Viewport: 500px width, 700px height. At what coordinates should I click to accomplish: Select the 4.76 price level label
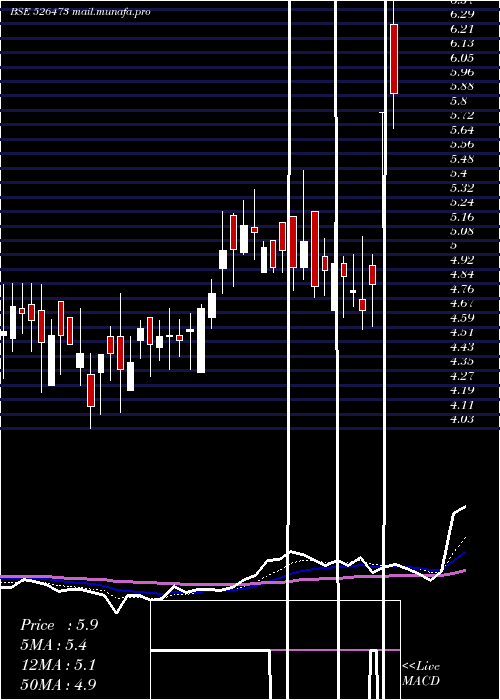[462, 289]
